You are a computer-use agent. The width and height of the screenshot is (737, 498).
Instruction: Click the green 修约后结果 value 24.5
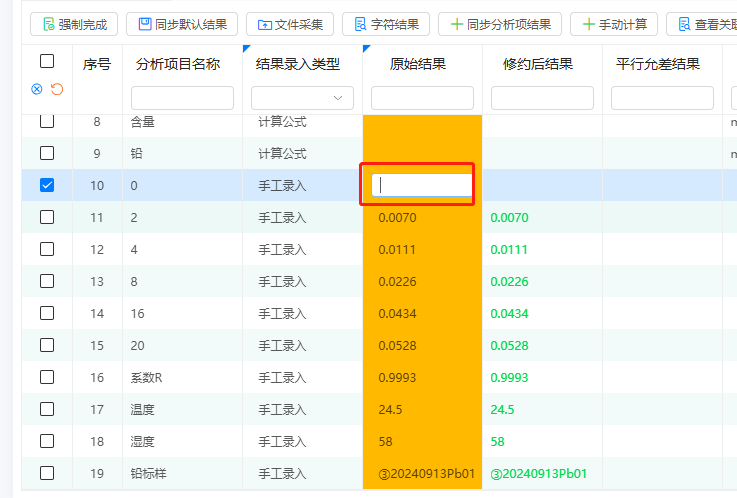tap(504, 409)
